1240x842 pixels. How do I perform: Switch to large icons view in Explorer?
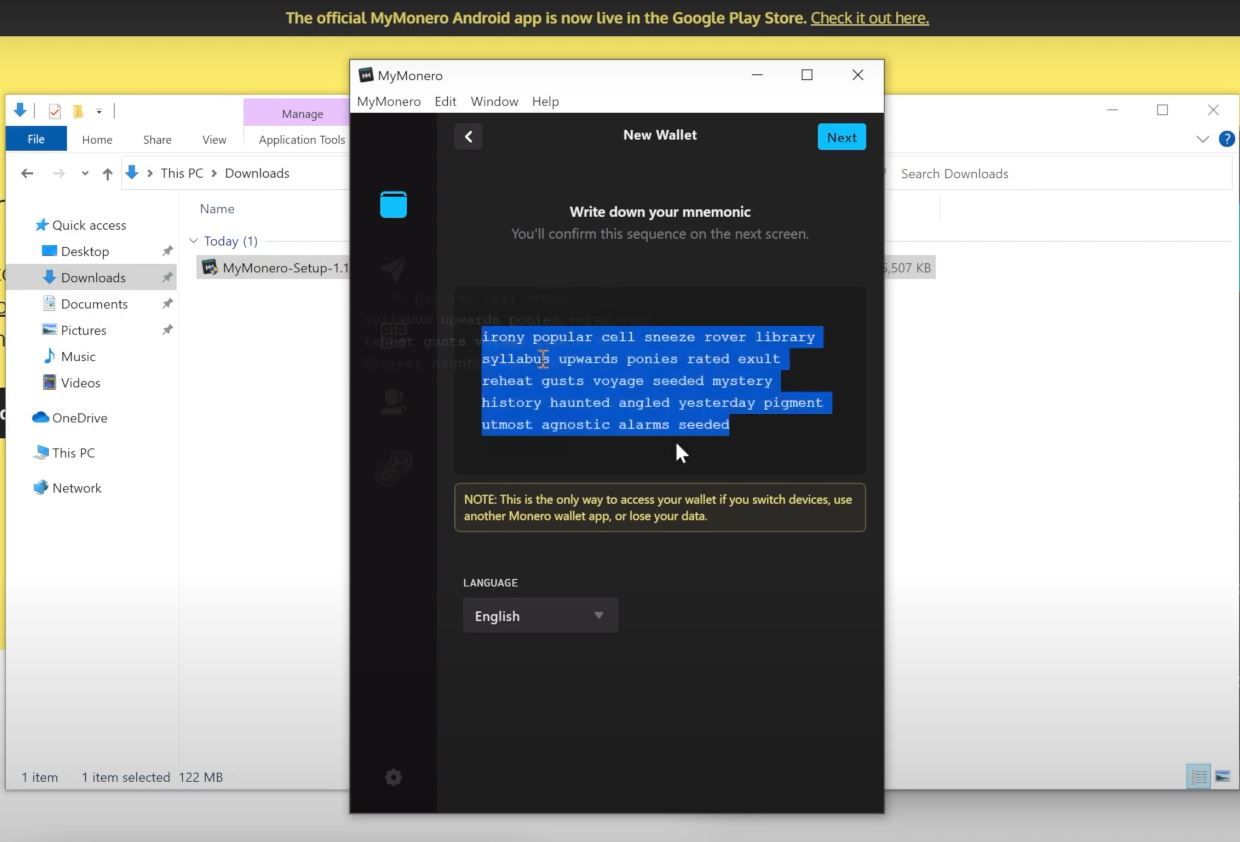[x=1222, y=776]
